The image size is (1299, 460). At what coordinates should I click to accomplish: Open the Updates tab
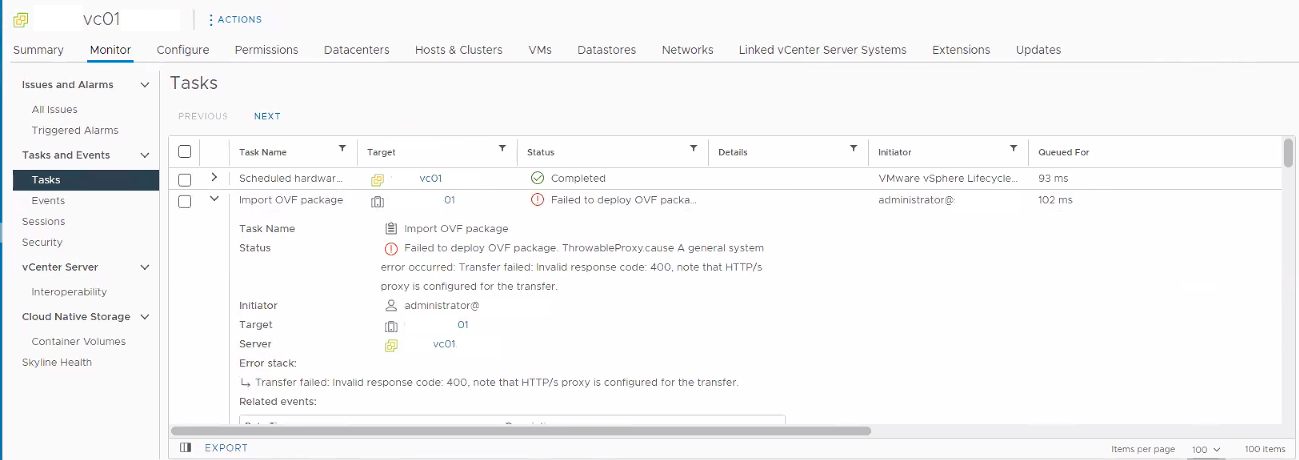[1039, 50]
